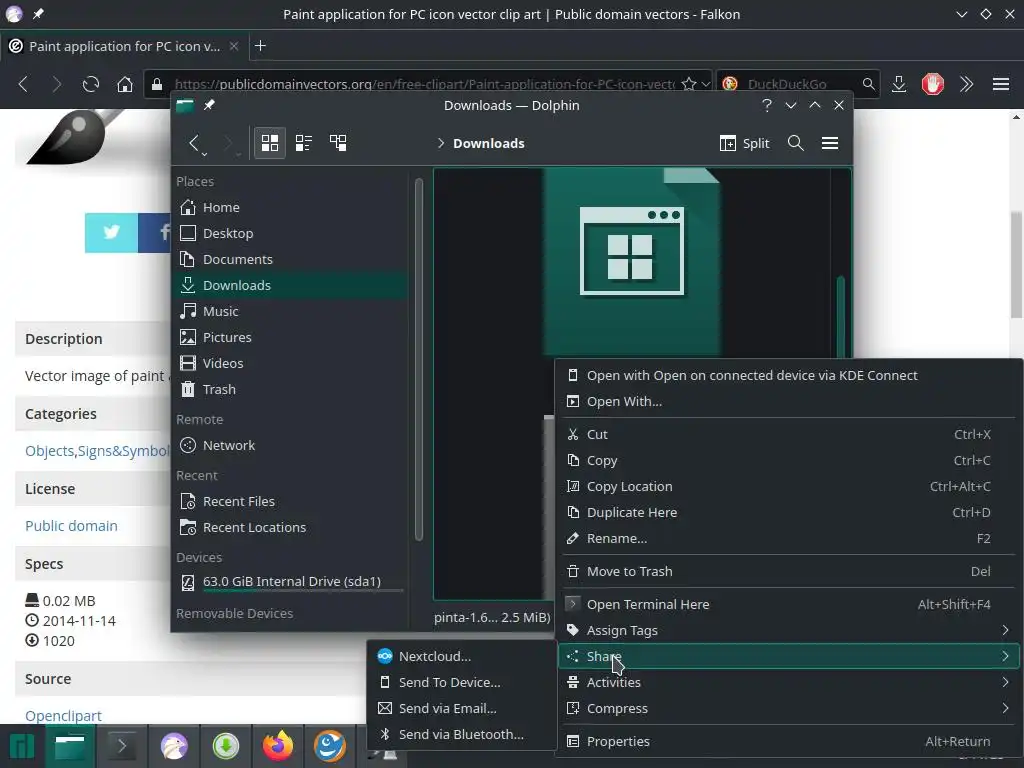Choose Move to Trash
Viewport: 1024px width, 768px height.
tap(789, 571)
